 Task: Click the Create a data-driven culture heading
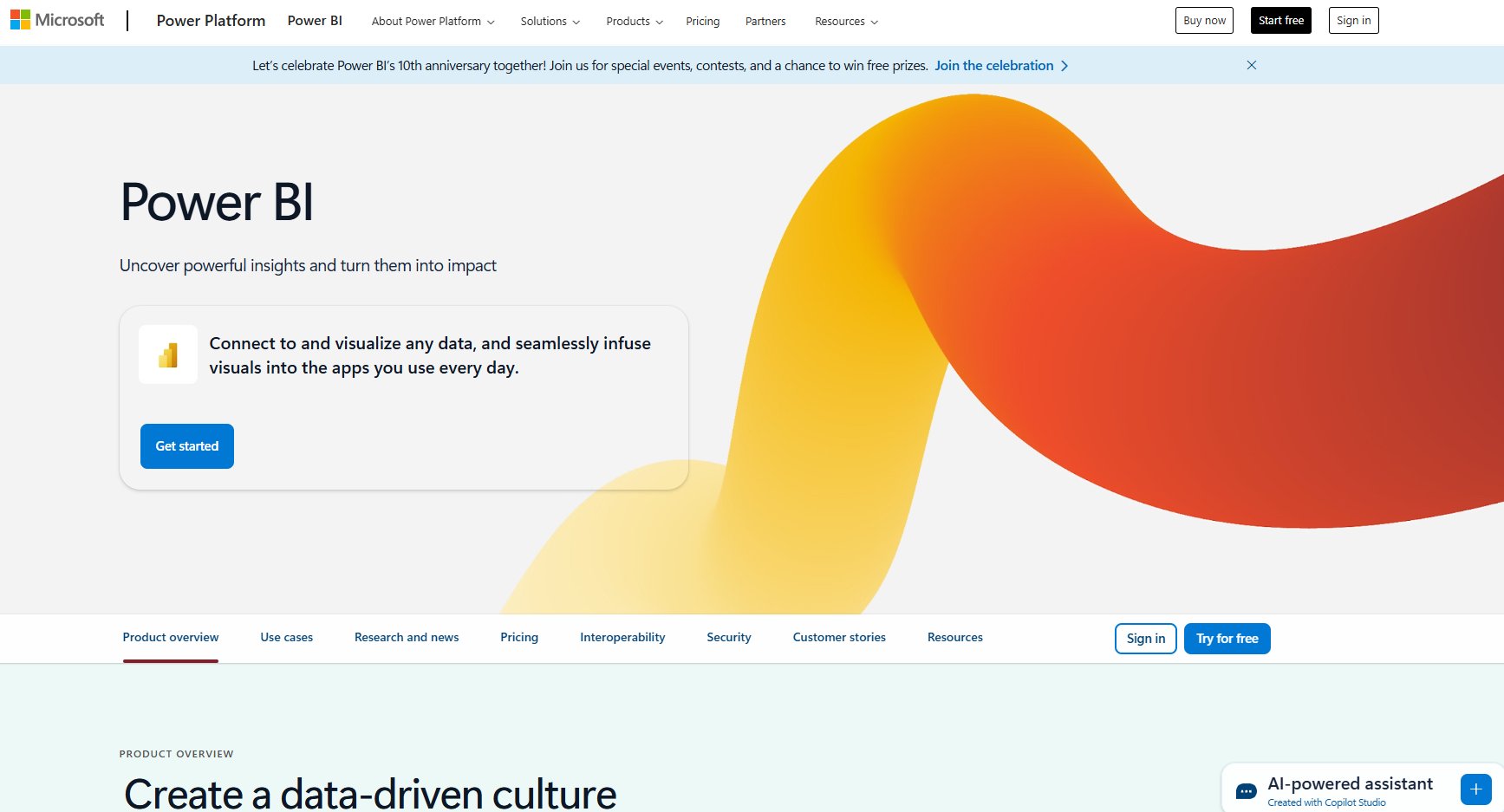coord(370,793)
